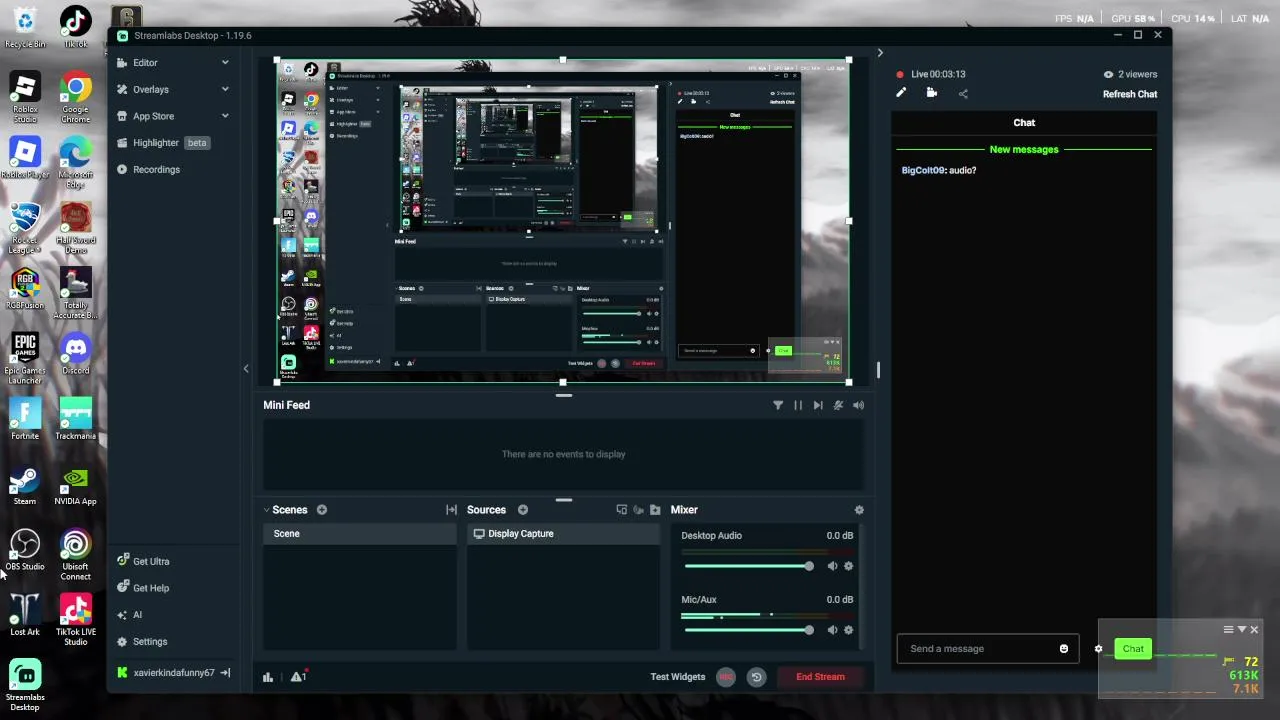Open scene transitions icon in Scenes header
Image resolution: width=1280 pixels, height=720 pixels.
(x=451, y=510)
